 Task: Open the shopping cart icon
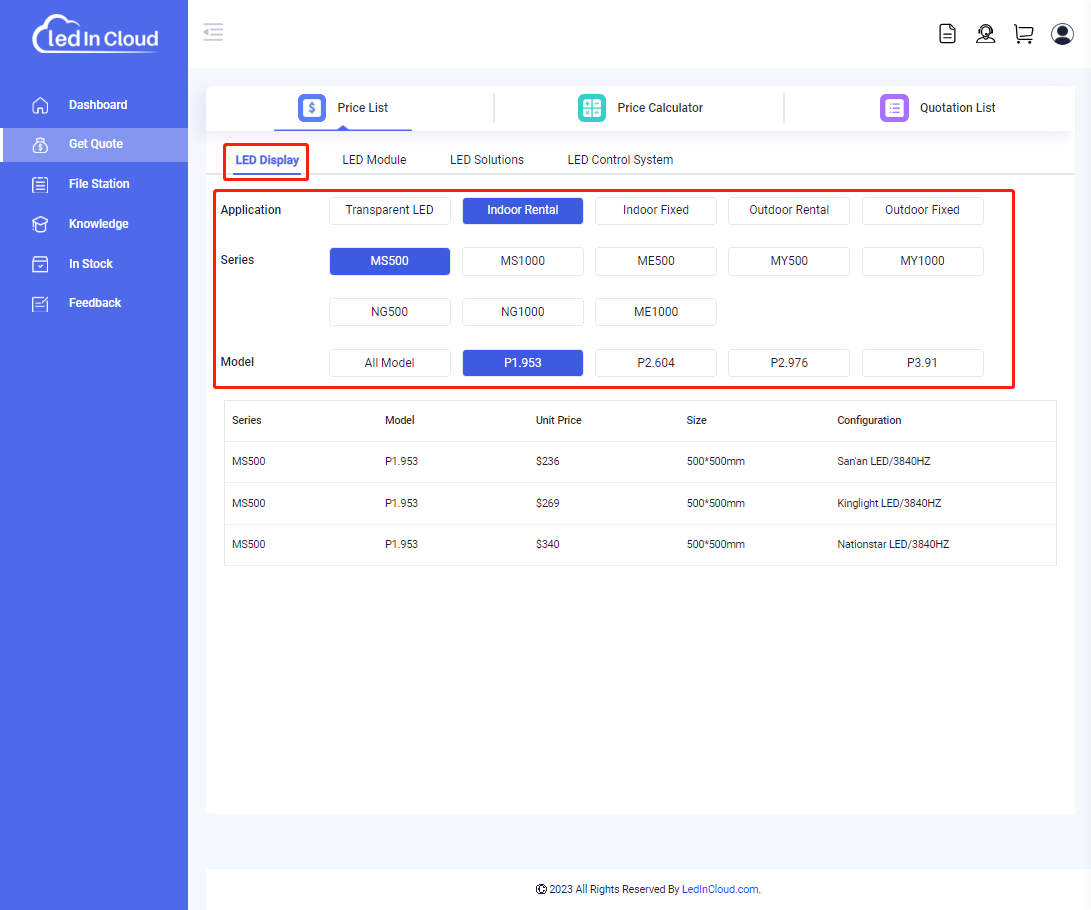click(1023, 34)
